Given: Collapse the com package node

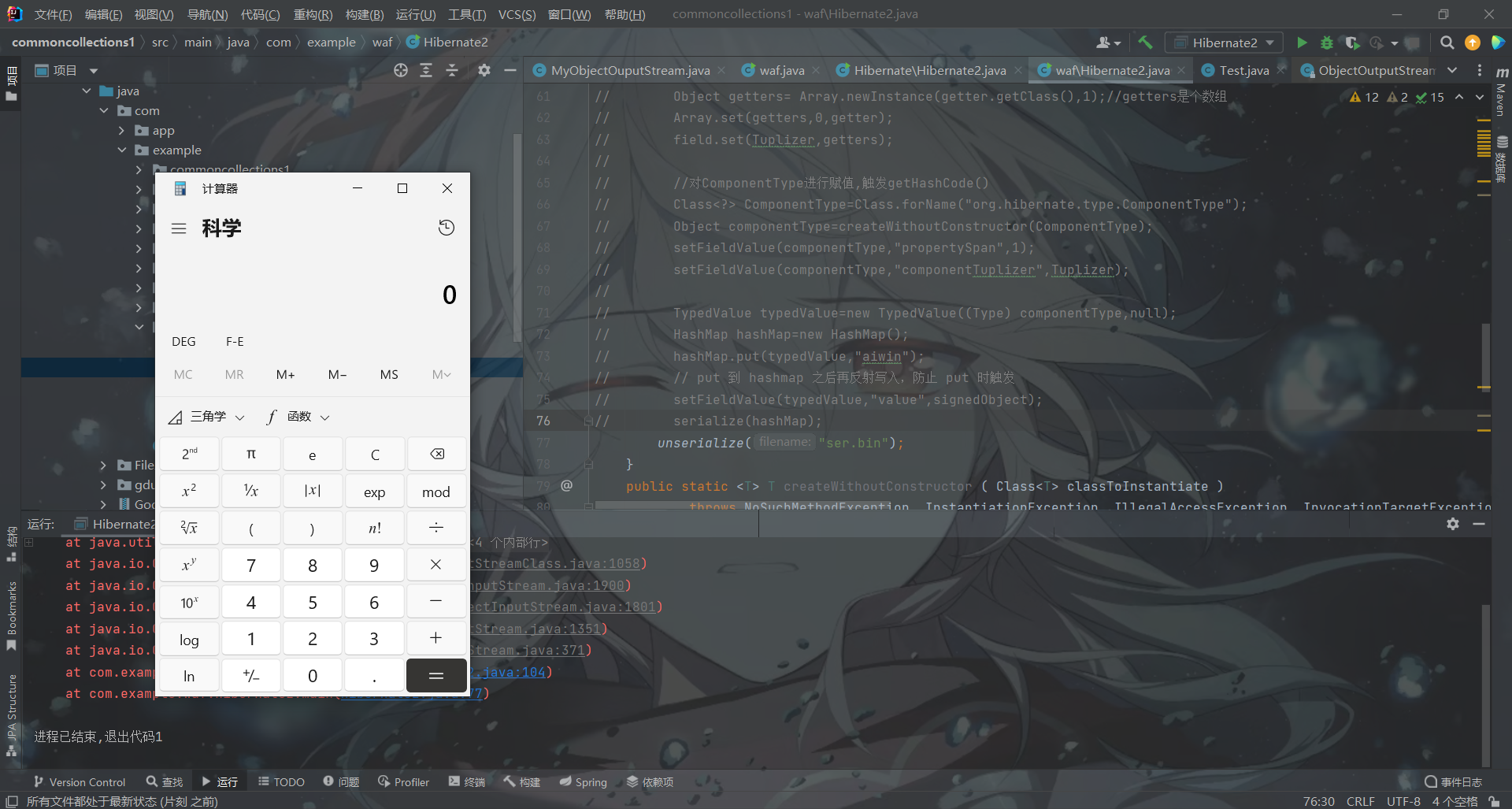Looking at the screenshot, I should [x=104, y=110].
